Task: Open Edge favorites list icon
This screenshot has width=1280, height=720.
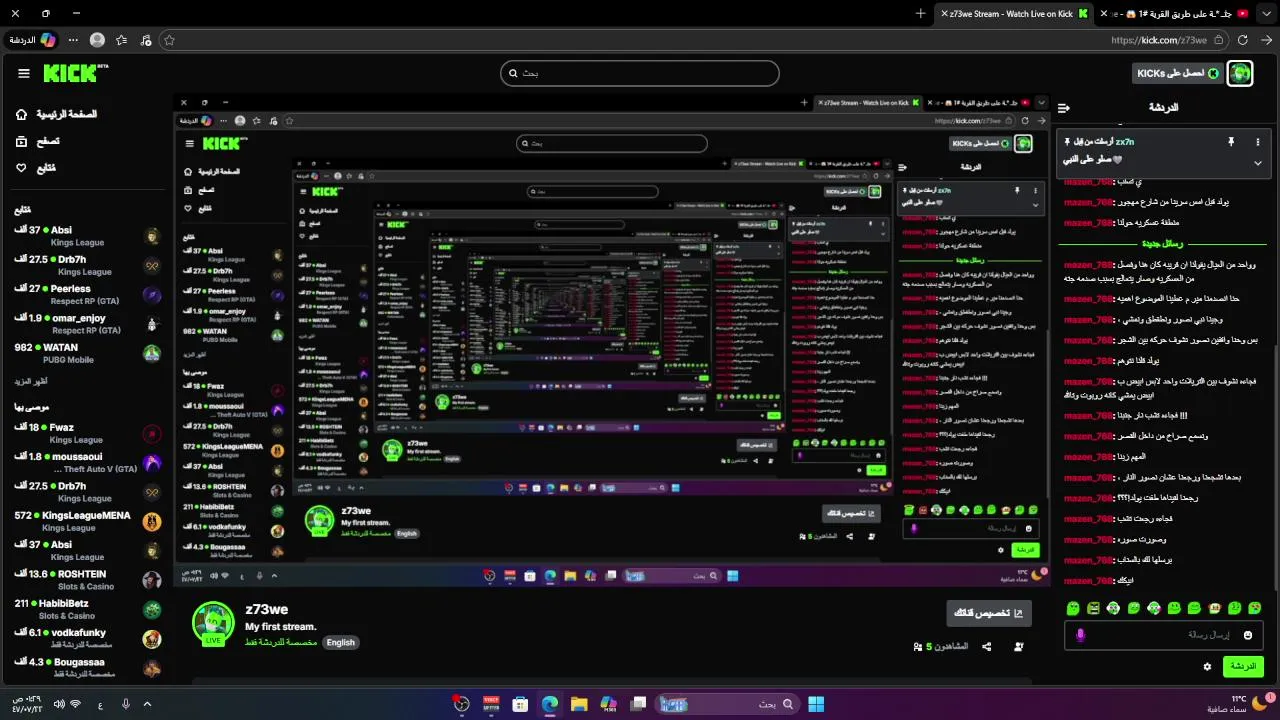Action: pos(121,40)
